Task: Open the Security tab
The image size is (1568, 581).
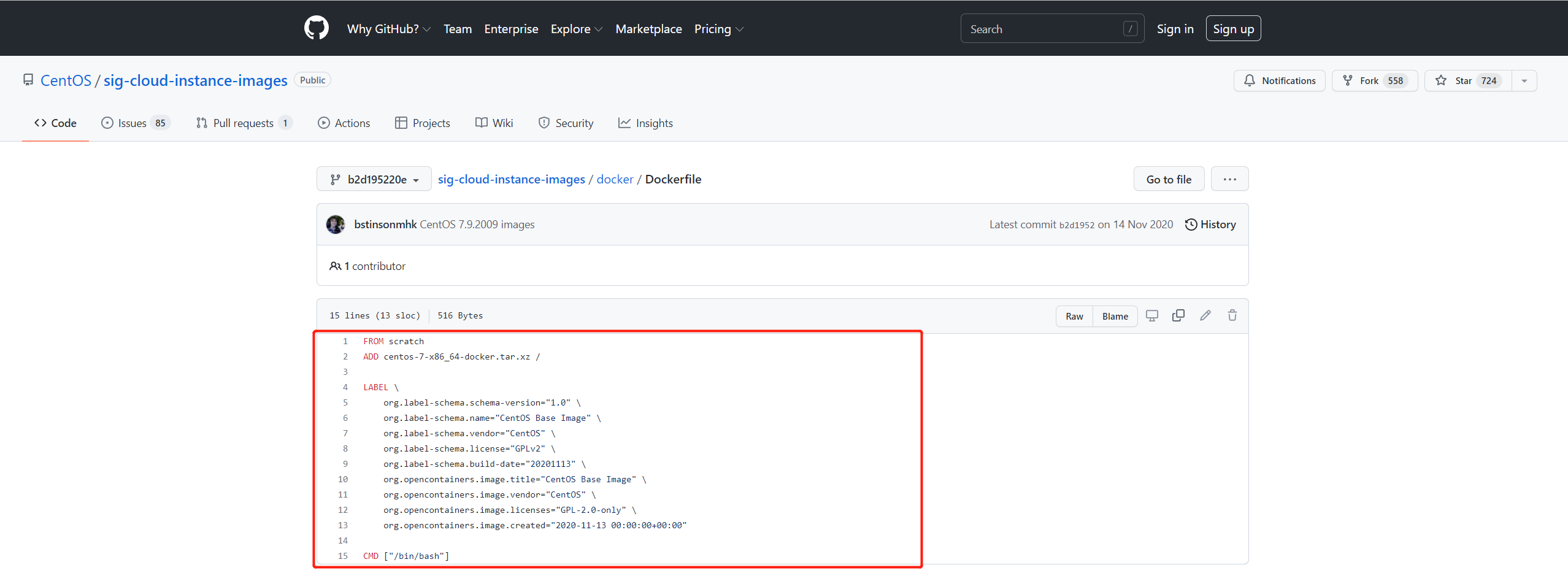Action: pyautogui.click(x=566, y=123)
